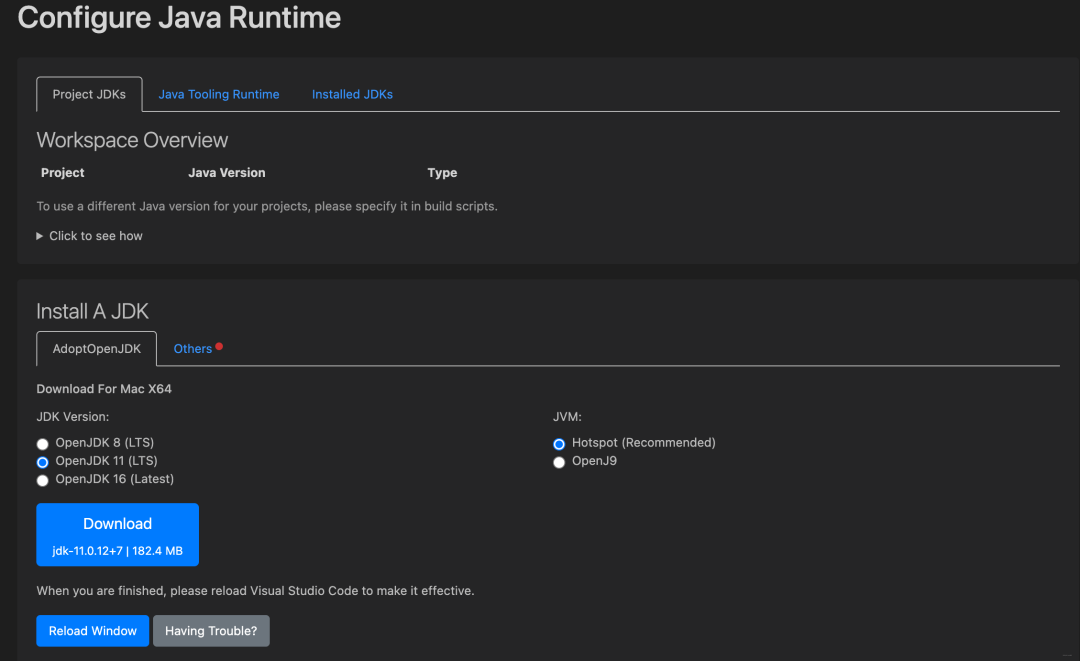Image resolution: width=1080 pixels, height=661 pixels.
Task: Switch to the Project JDKs tab
Action: 89,94
